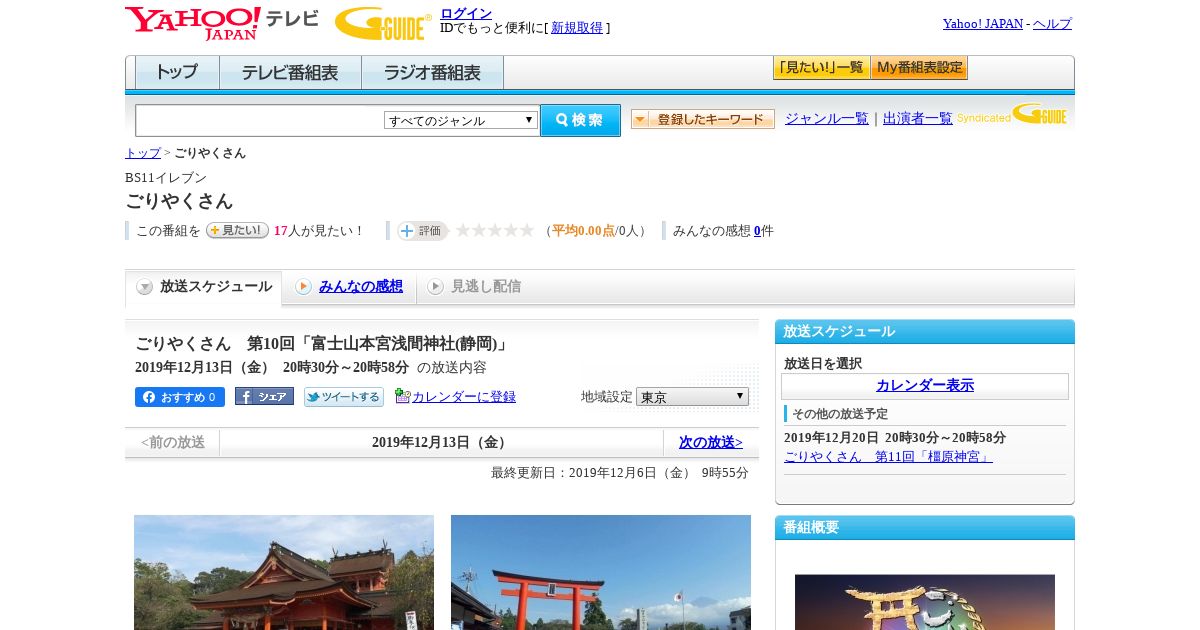Click the 新規取得 link
The height and width of the screenshot is (630, 1200).
click(x=577, y=28)
